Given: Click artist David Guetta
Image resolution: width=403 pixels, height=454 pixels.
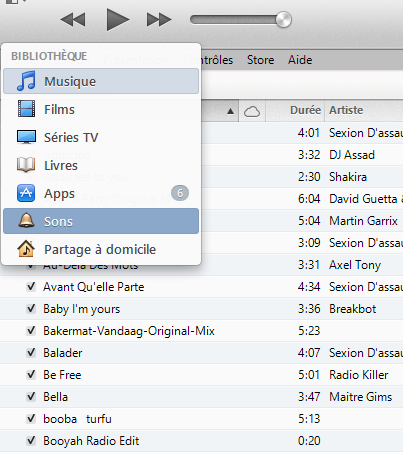Looking at the screenshot, I should [366, 199].
